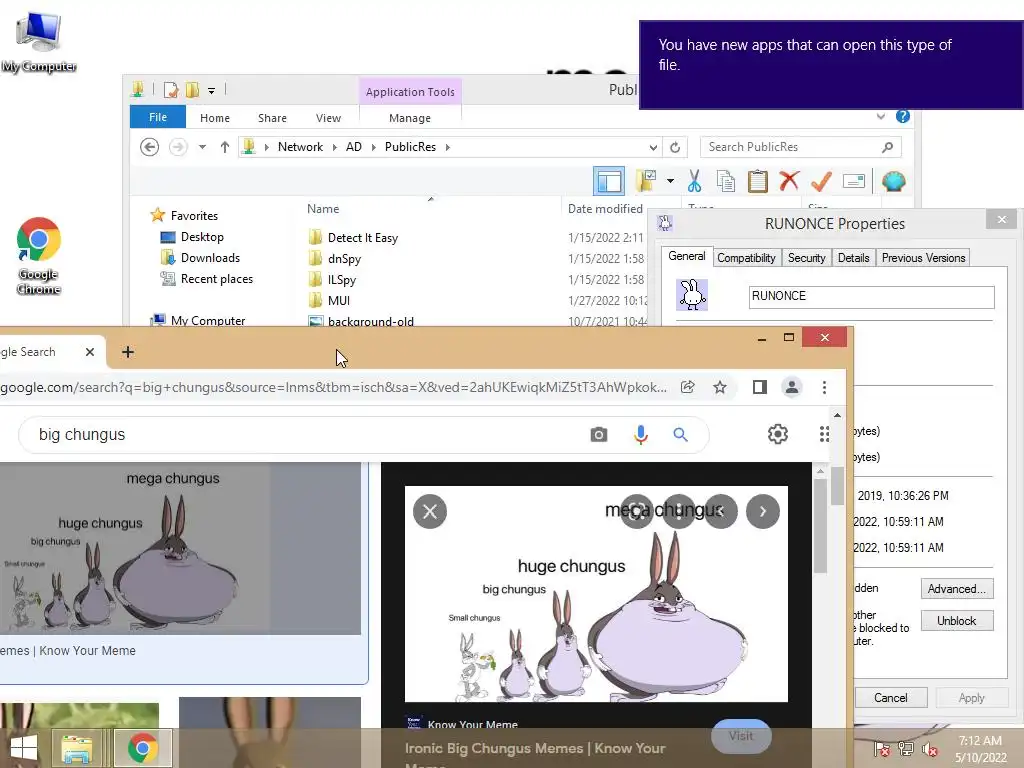Click Cancel in RUNONCE Properties
The width and height of the screenshot is (1024, 768).
coord(891,697)
